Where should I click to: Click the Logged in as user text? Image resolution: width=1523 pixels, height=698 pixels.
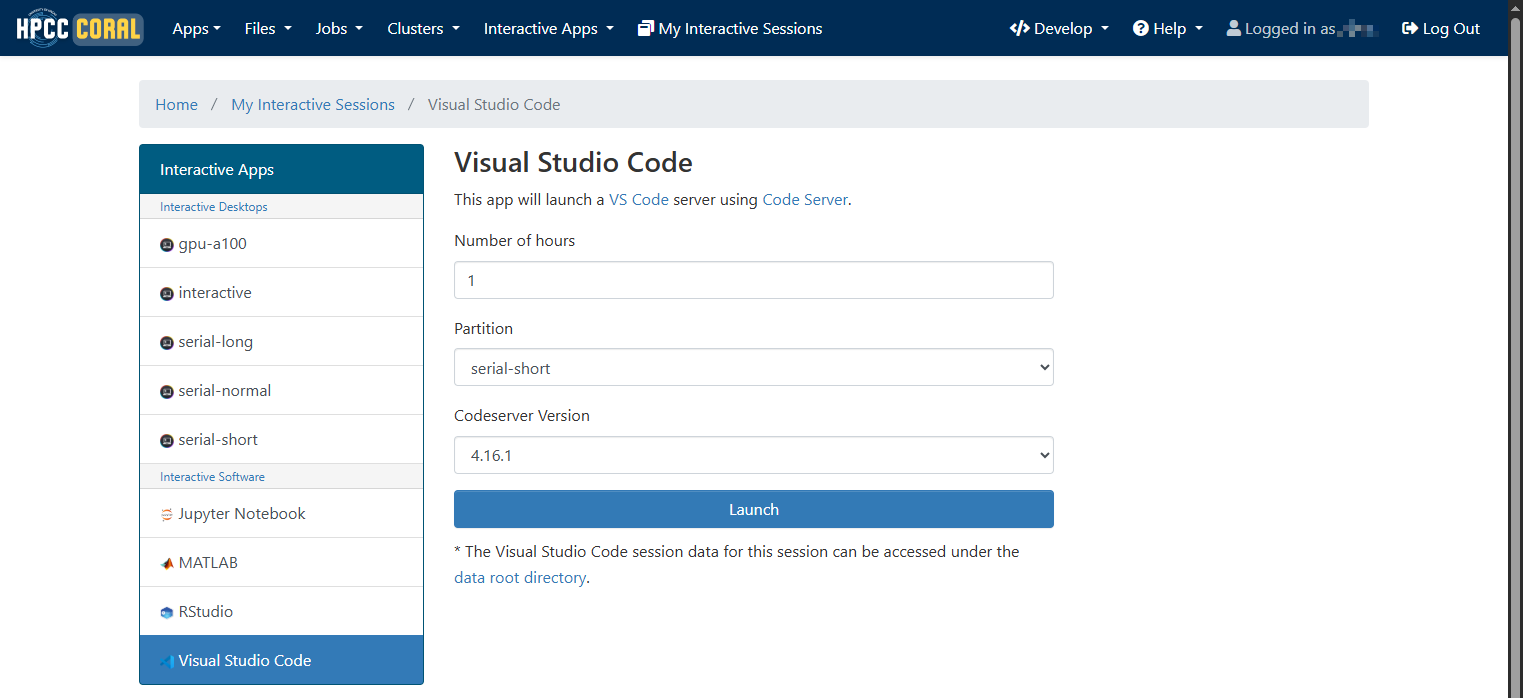1303,28
